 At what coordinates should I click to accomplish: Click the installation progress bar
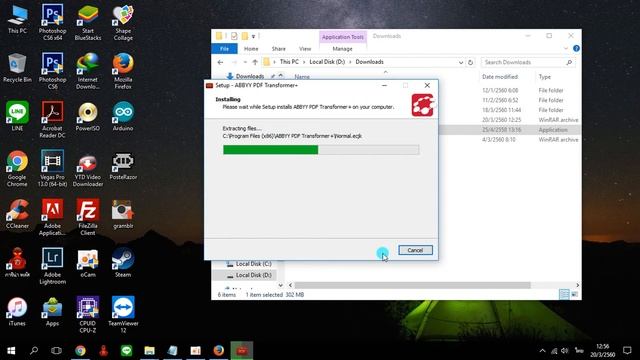(x=321, y=150)
